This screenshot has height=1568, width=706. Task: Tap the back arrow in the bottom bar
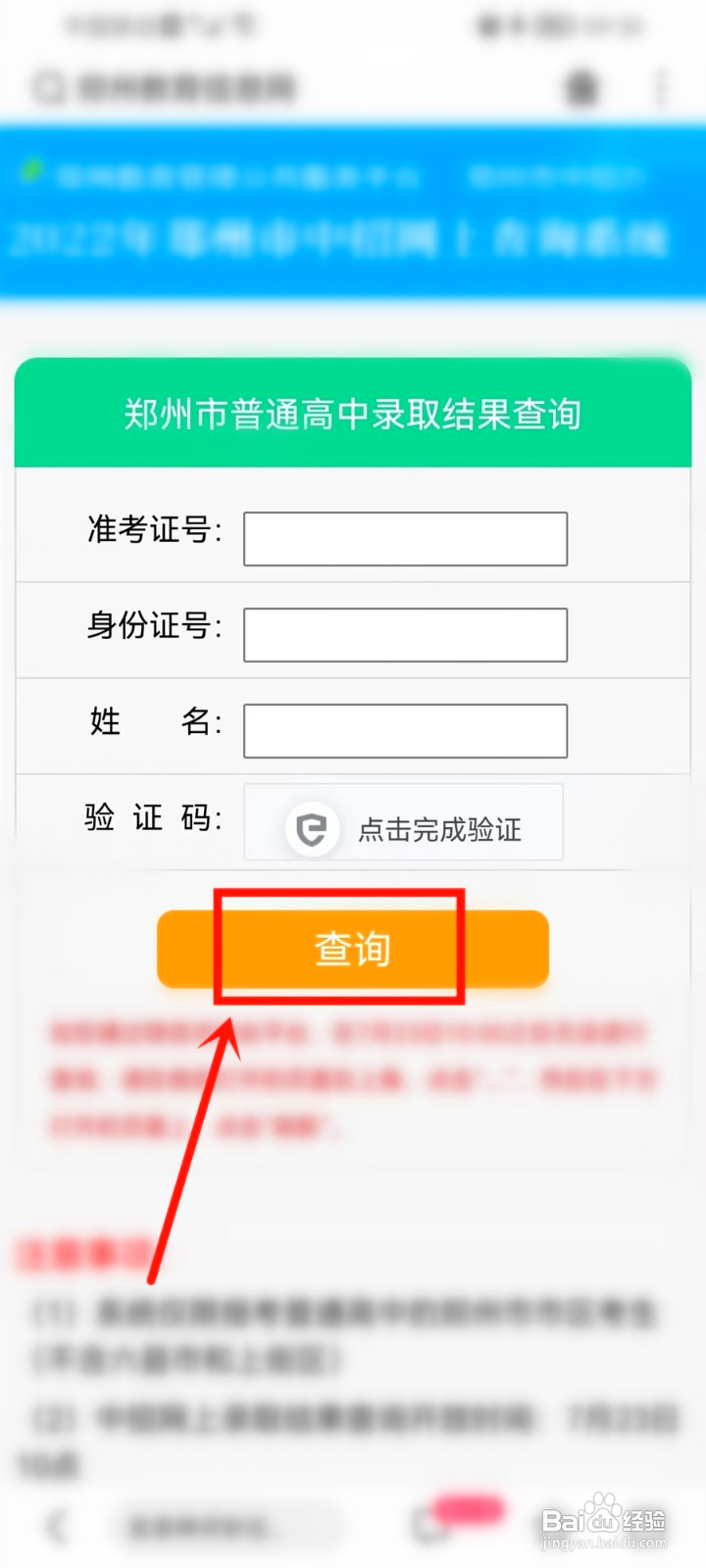[57, 1526]
